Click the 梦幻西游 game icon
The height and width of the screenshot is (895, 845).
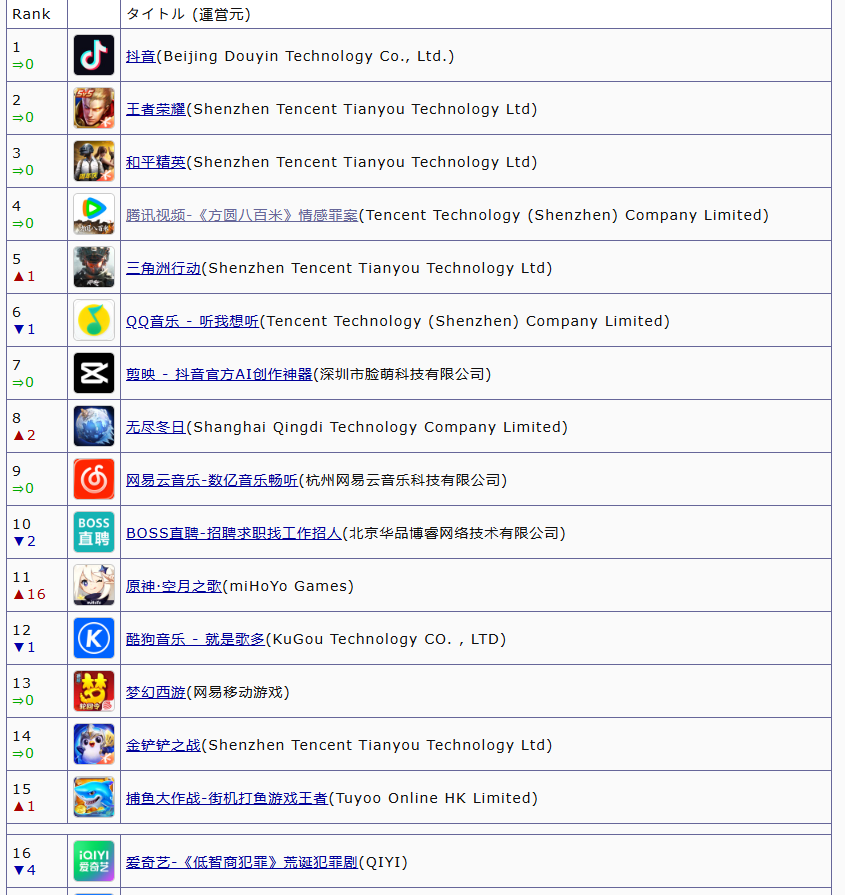(94, 691)
